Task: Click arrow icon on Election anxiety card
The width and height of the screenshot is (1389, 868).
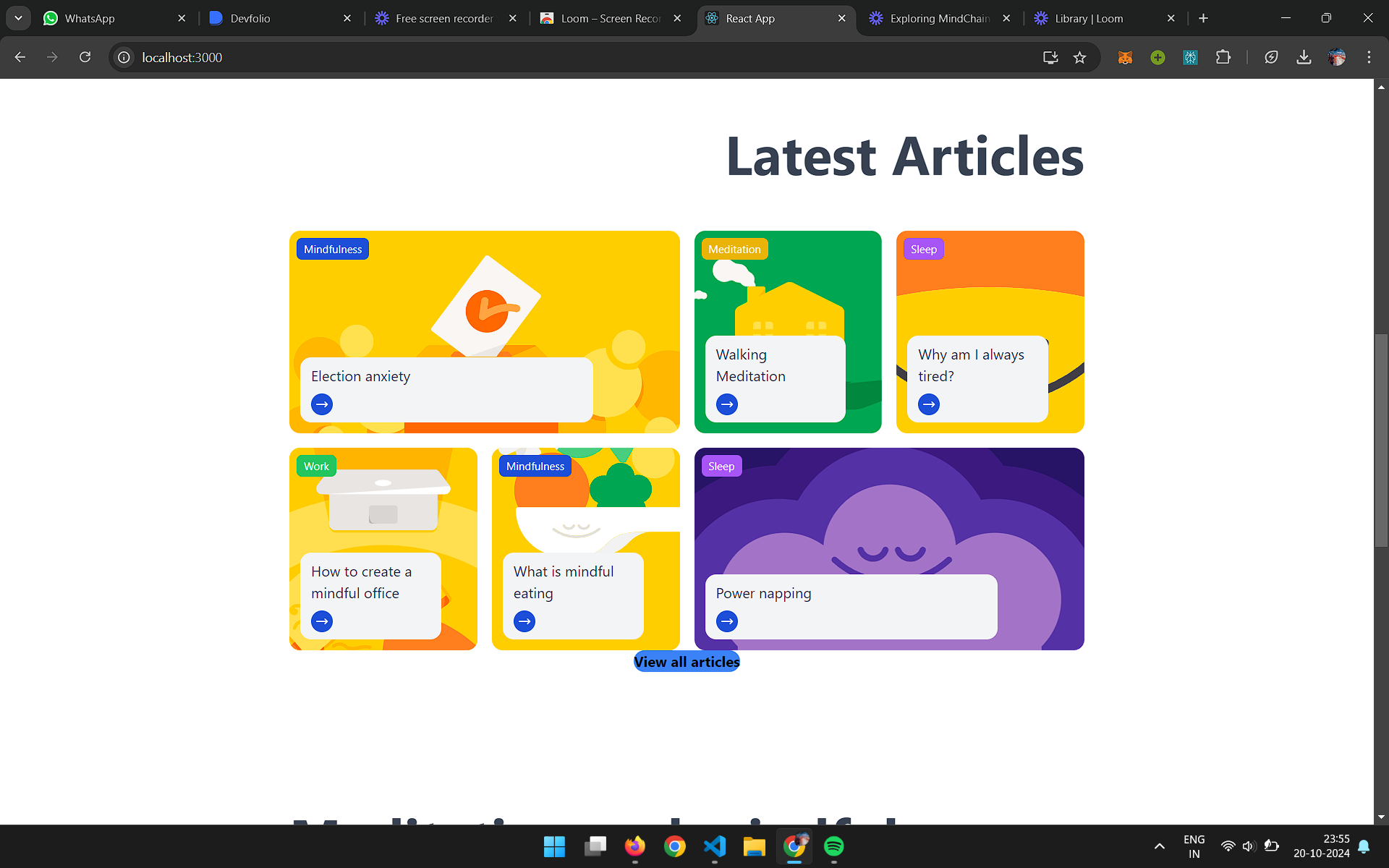Action: click(x=322, y=404)
